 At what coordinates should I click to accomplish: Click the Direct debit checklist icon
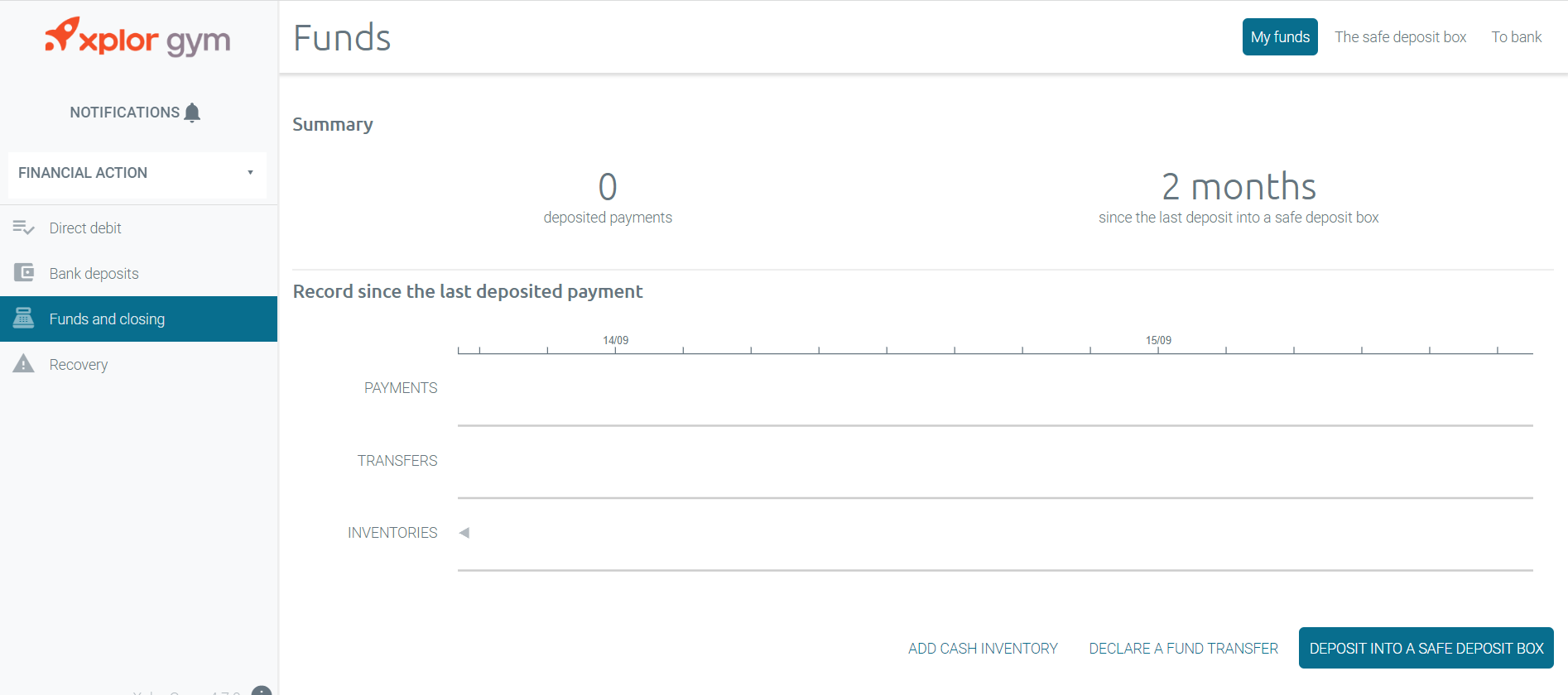click(23, 228)
